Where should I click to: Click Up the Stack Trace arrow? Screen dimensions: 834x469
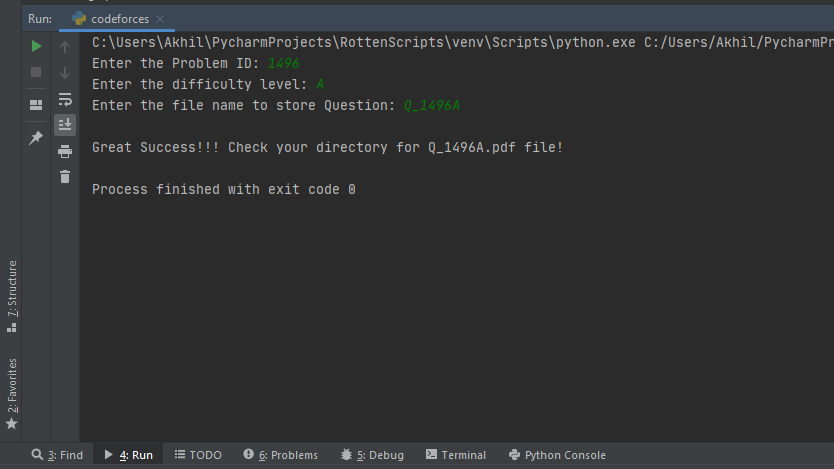[65, 47]
